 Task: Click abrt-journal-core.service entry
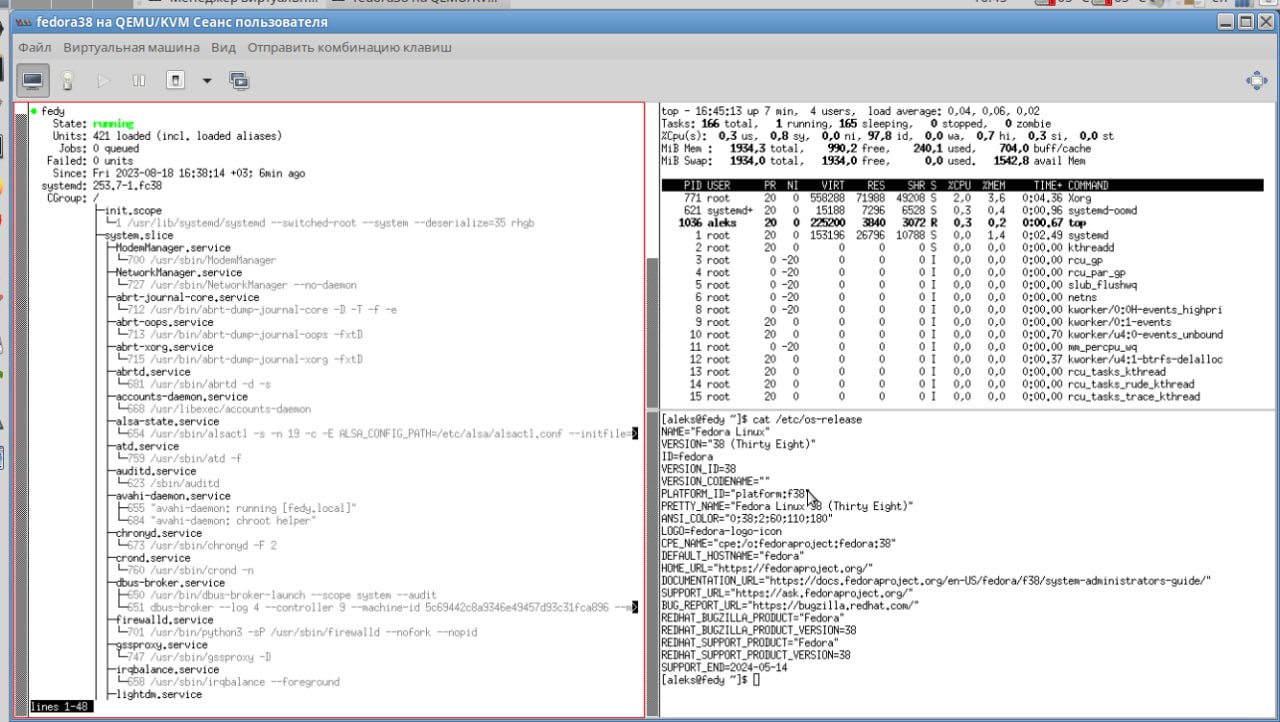[x=187, y=297]
